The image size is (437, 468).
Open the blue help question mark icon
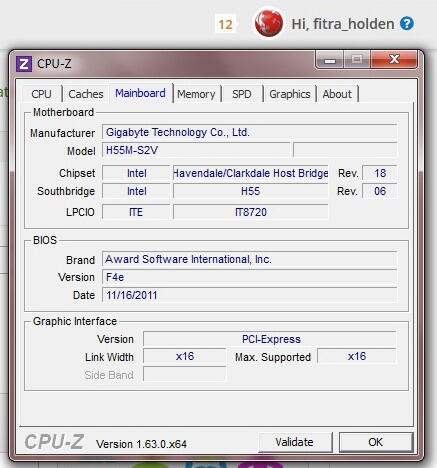[x=407, y=24]
